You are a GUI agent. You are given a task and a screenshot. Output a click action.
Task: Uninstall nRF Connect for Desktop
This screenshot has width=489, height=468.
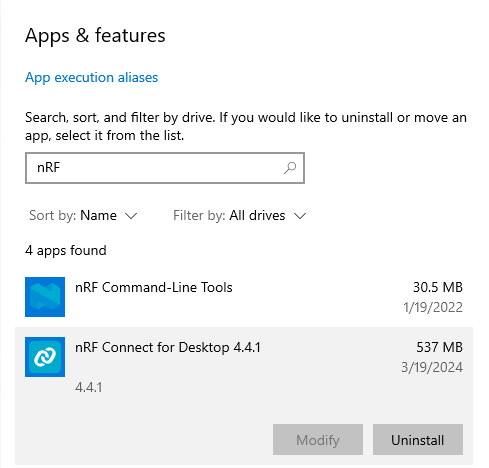click(x=418, y=440)
